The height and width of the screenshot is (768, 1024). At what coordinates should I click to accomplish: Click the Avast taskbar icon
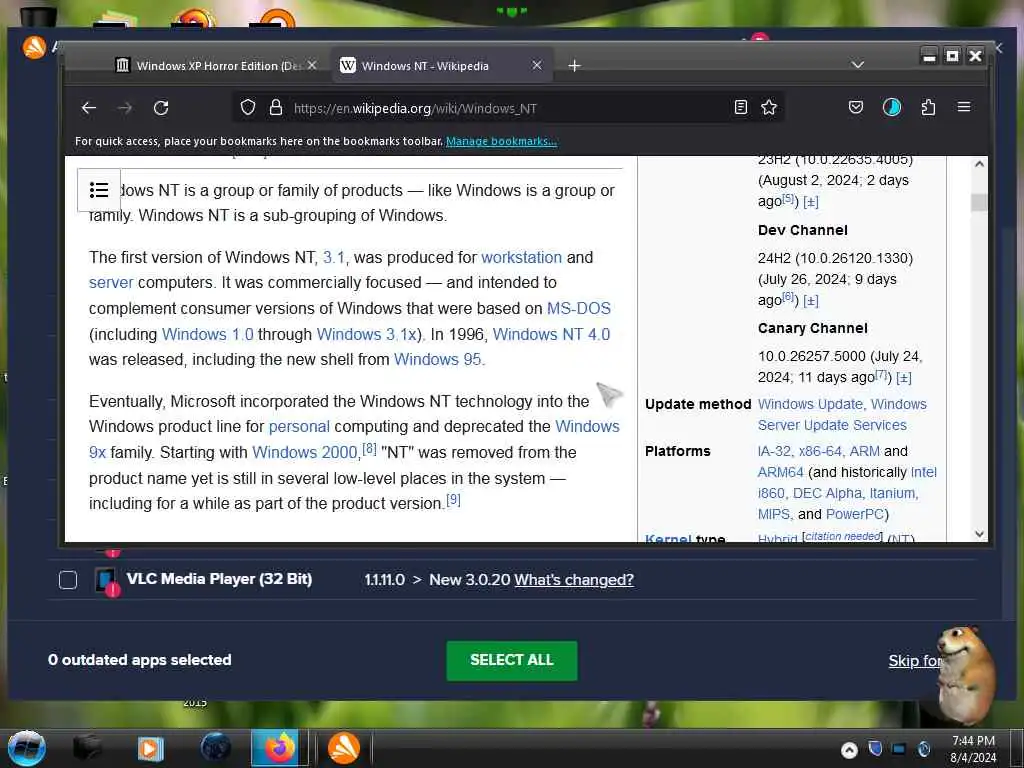(344, 748)
